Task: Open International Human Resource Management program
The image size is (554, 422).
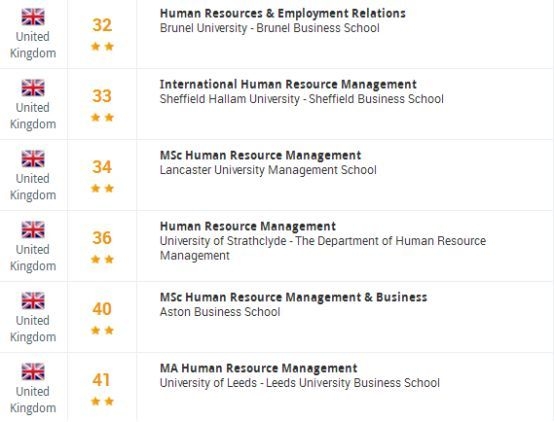Action: pyautogui.click(x=288, y=84)
